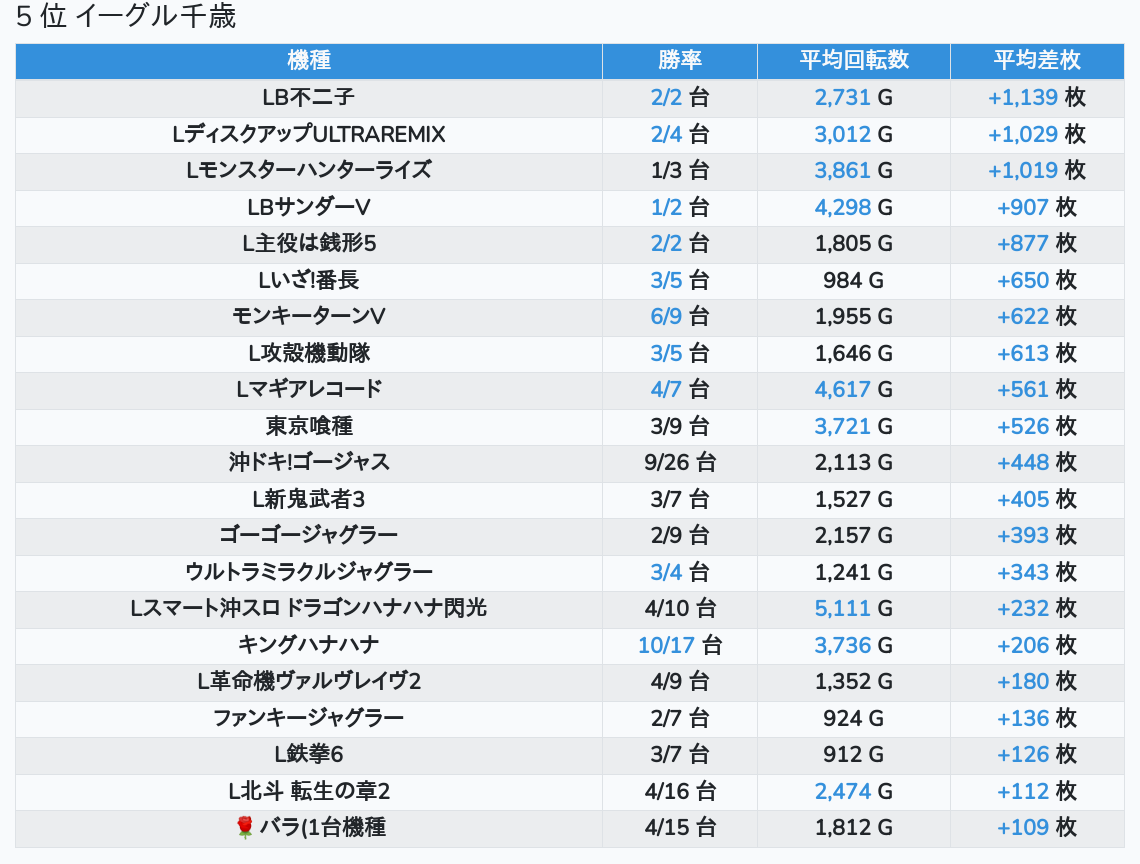Select the LB不二子 machine name
Viewport: 1140px width, 864px height.
308,98
